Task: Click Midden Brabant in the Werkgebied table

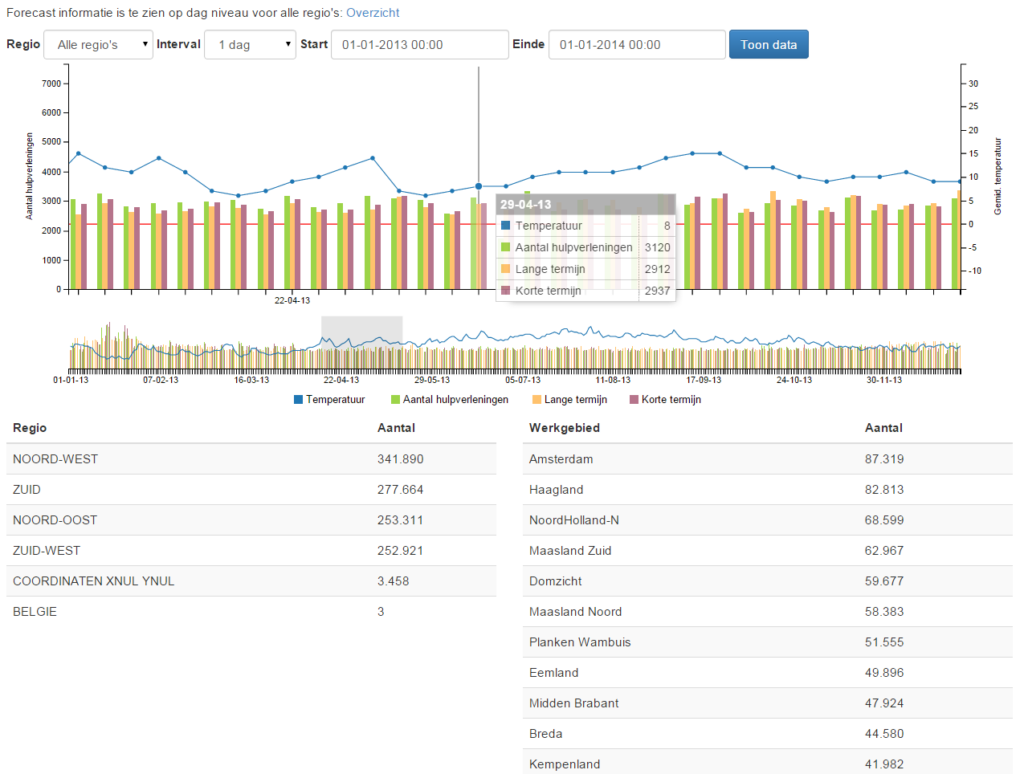Action: 574,703
